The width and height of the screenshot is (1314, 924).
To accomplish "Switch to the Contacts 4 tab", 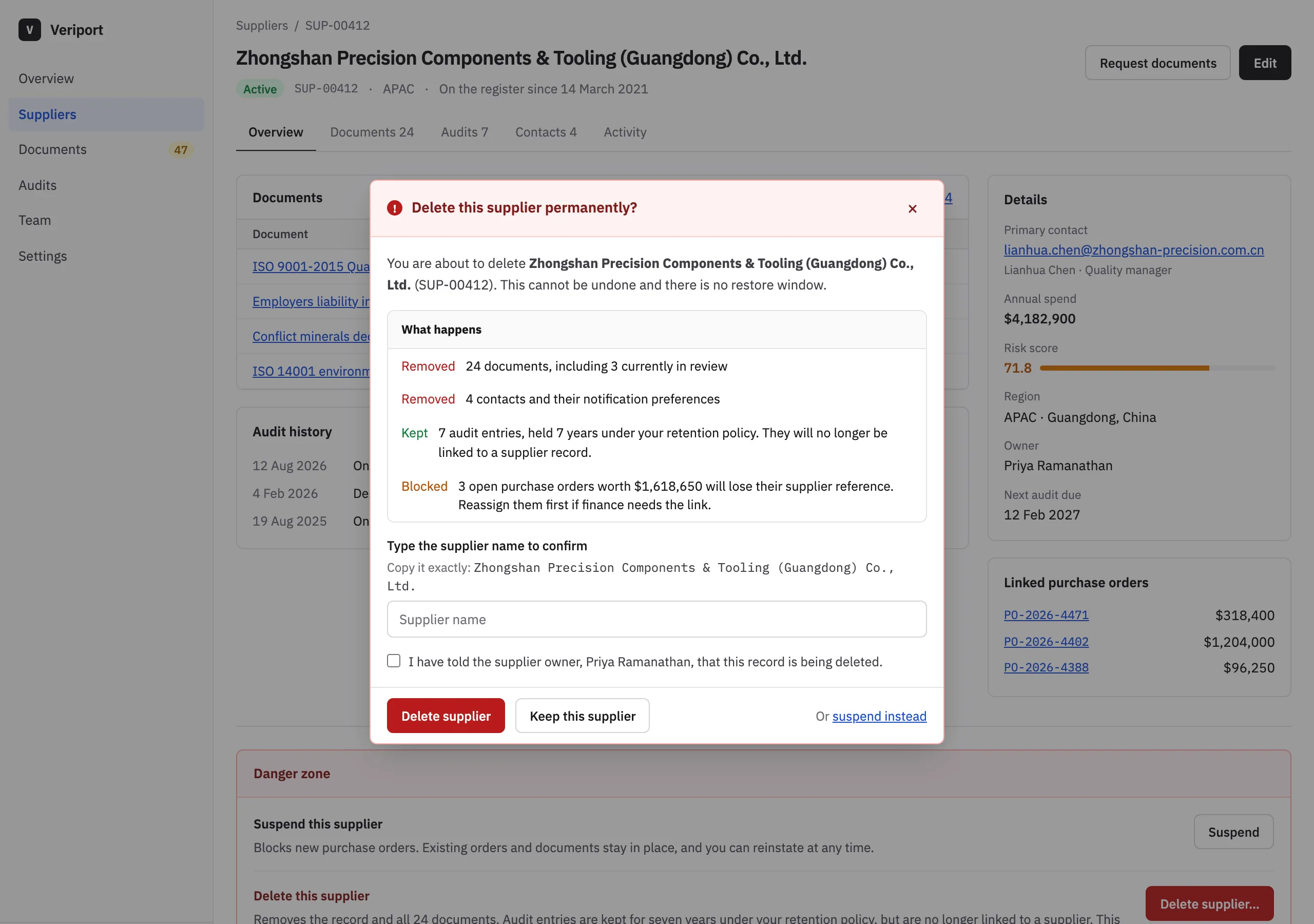I will pyautogui.click(x=546, y=132).
